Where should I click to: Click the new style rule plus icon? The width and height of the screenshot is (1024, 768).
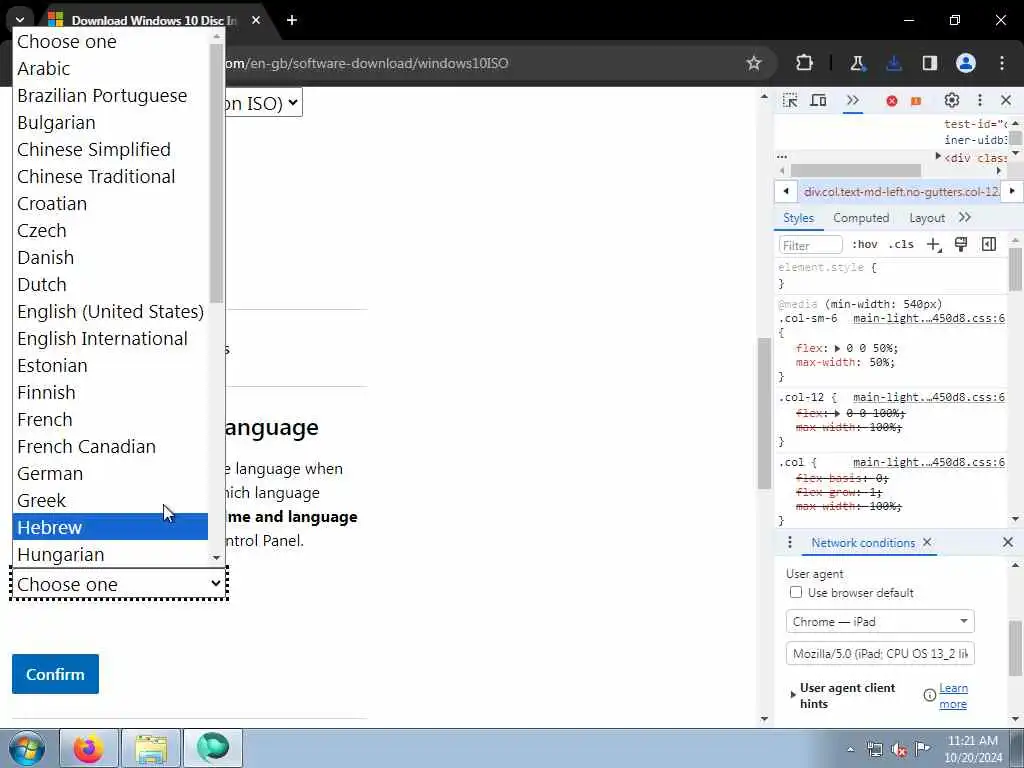[934, 244]
